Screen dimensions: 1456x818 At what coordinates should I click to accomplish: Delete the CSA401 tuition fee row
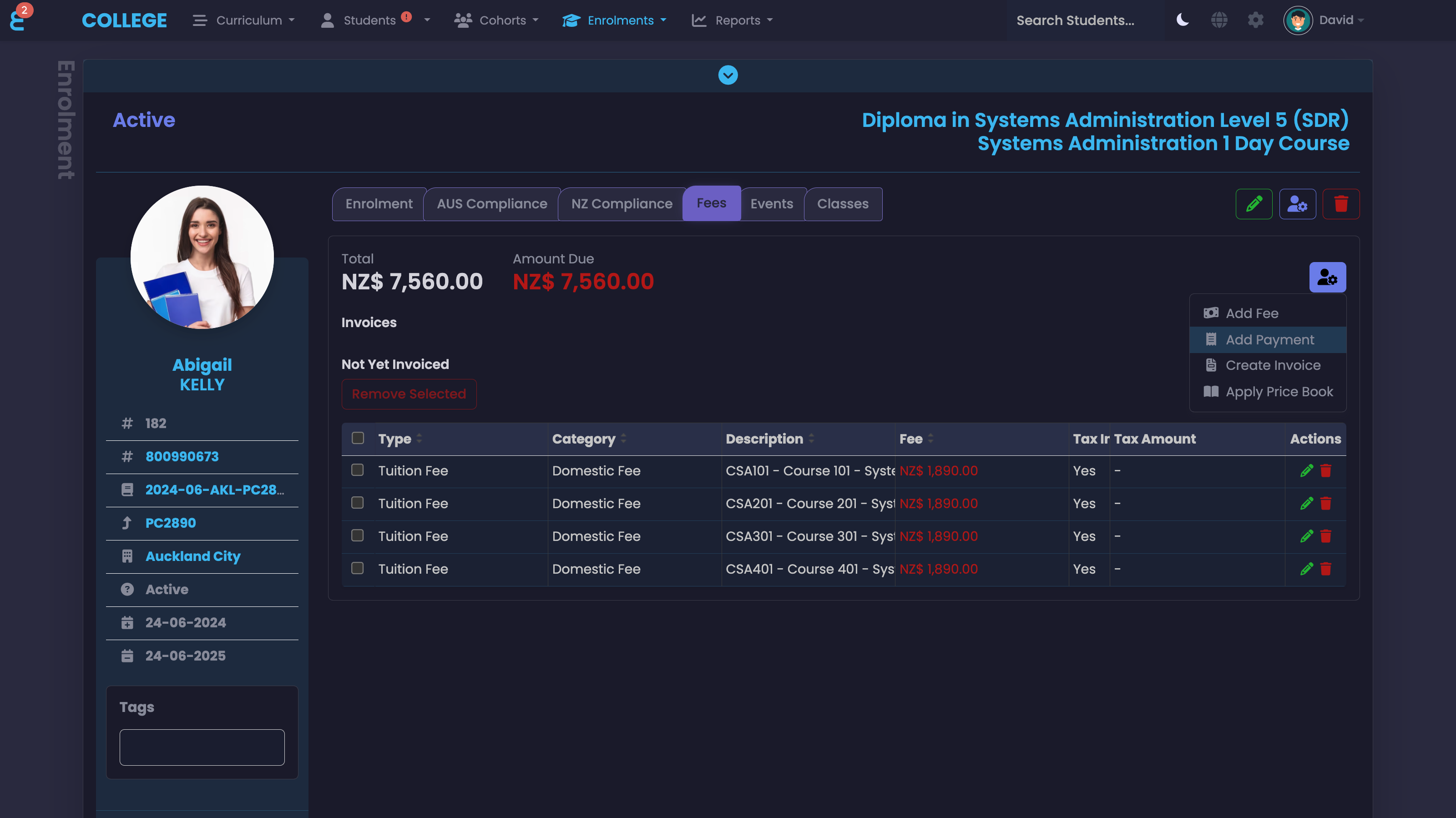pyautogui.click(x=1325, y=569)
